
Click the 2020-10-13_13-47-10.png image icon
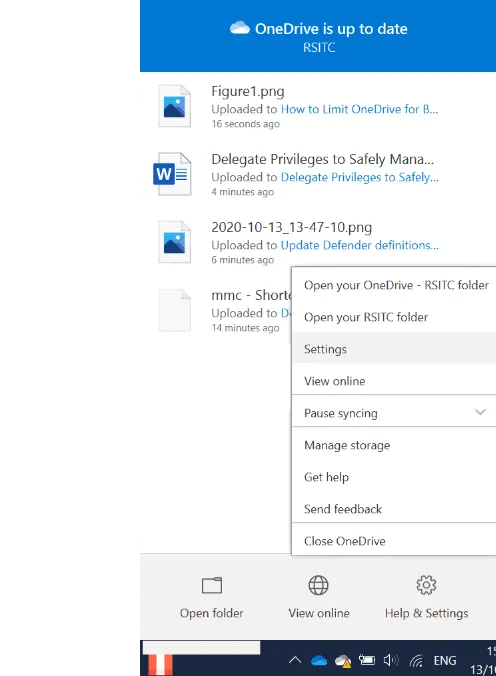174,242
